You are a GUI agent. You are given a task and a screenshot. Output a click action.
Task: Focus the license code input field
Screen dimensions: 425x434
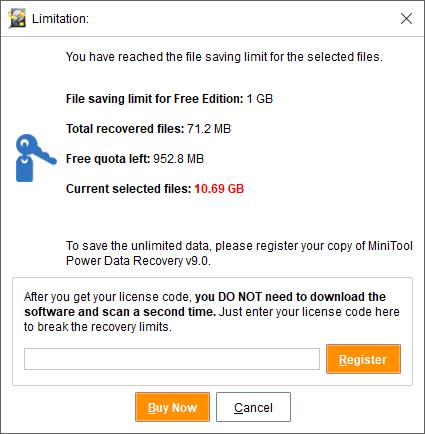pos(172,359)
